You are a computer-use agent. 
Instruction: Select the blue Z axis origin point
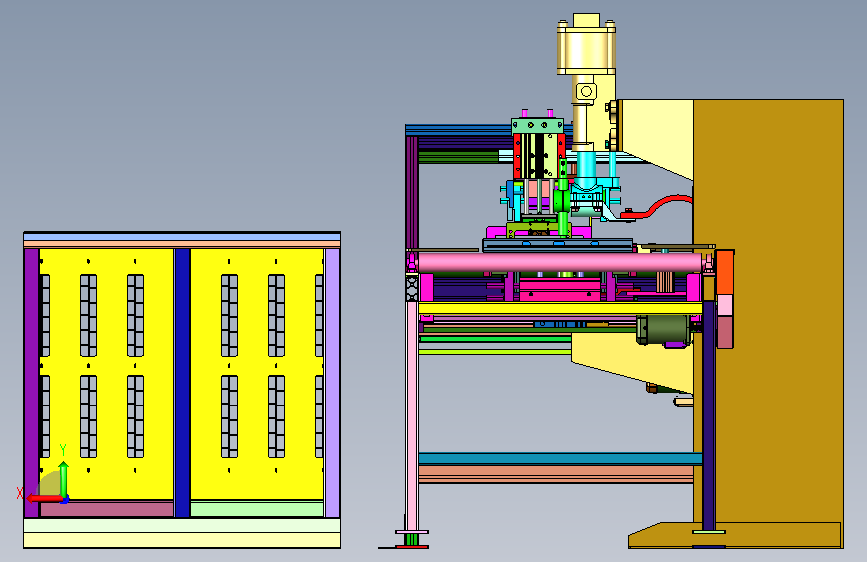point(65,499)
